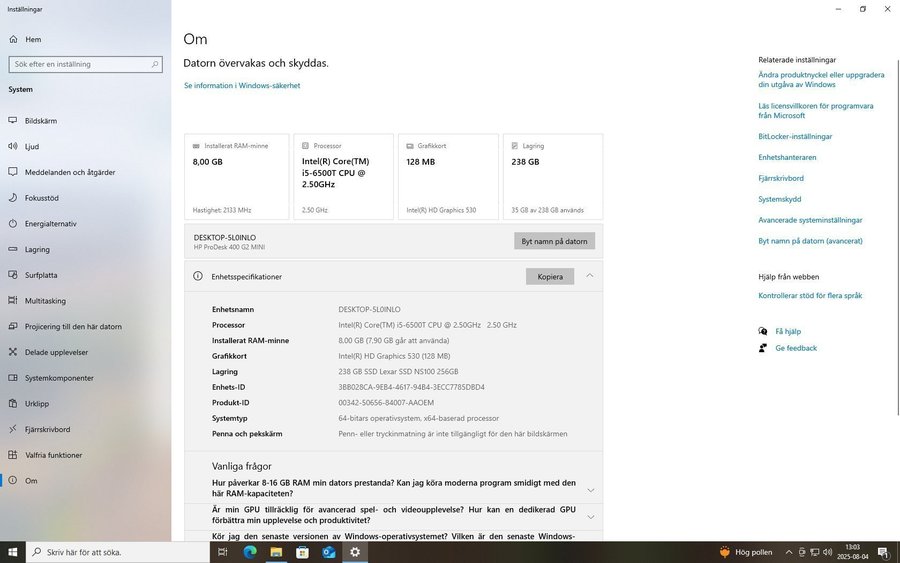Open Enhetshanteraren link
900x563 pixels.
point(787,157)
